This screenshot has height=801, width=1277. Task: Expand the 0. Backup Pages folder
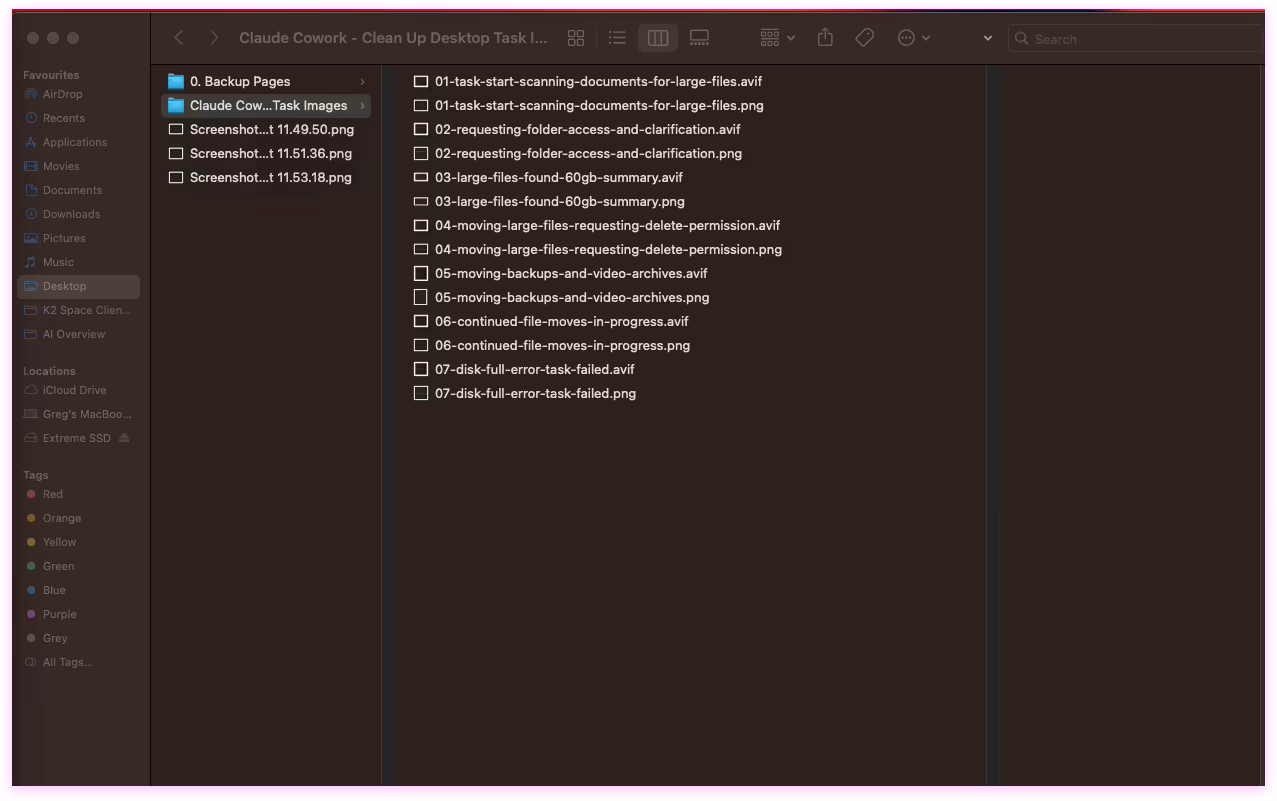pos(362,82)
